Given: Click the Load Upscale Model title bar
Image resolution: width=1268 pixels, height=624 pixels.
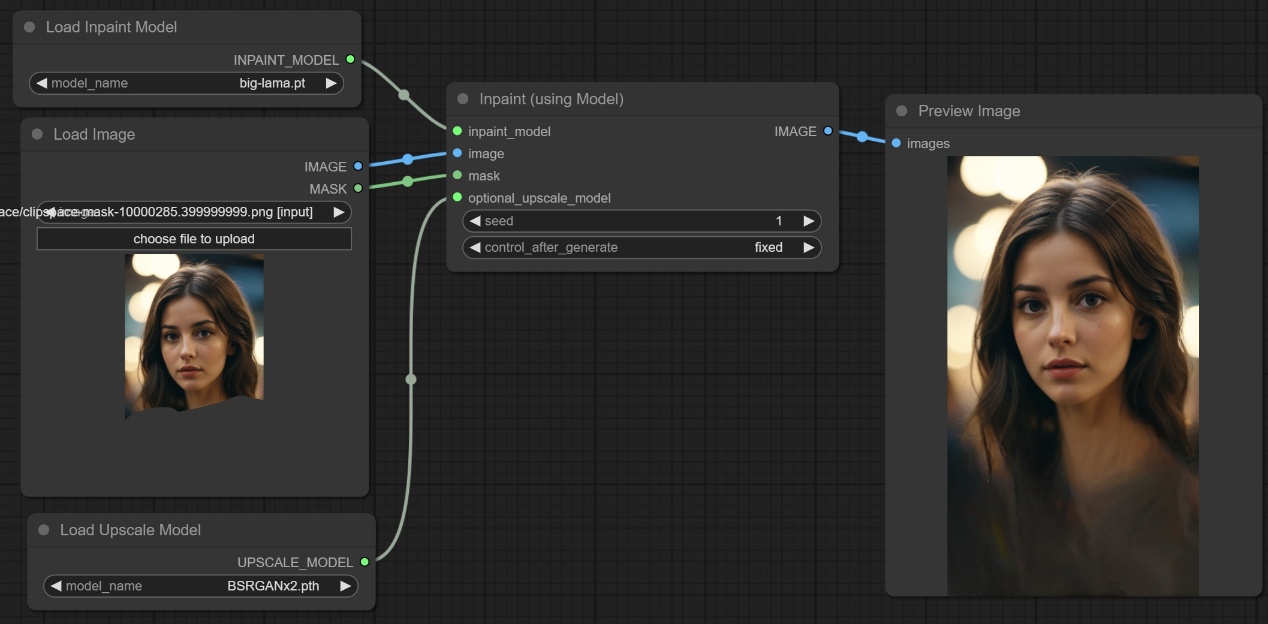Looking at the screenshot, I should click(200, 530).
